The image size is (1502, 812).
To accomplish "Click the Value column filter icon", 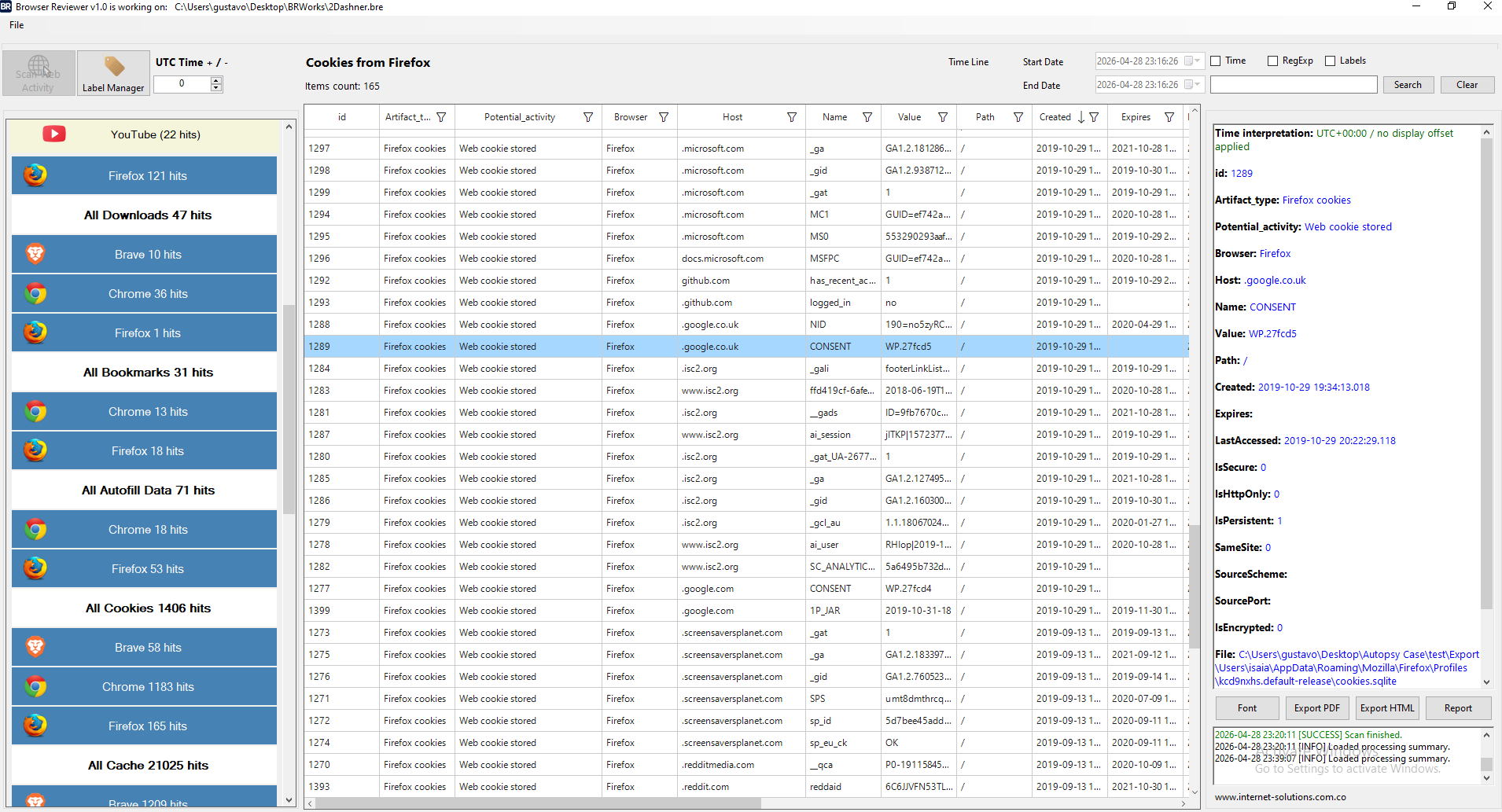I will [x=943, y=117].
